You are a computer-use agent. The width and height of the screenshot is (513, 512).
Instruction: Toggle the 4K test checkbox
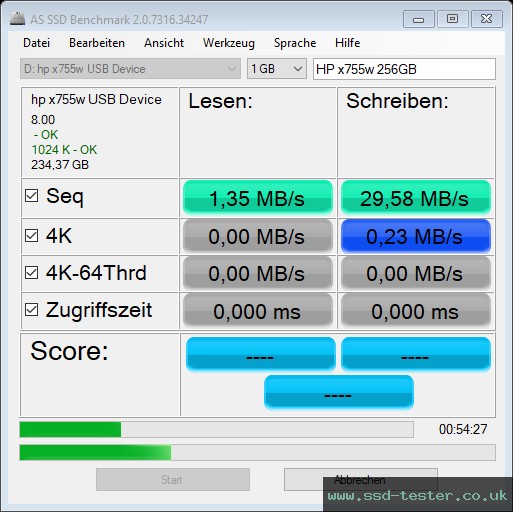31,236
